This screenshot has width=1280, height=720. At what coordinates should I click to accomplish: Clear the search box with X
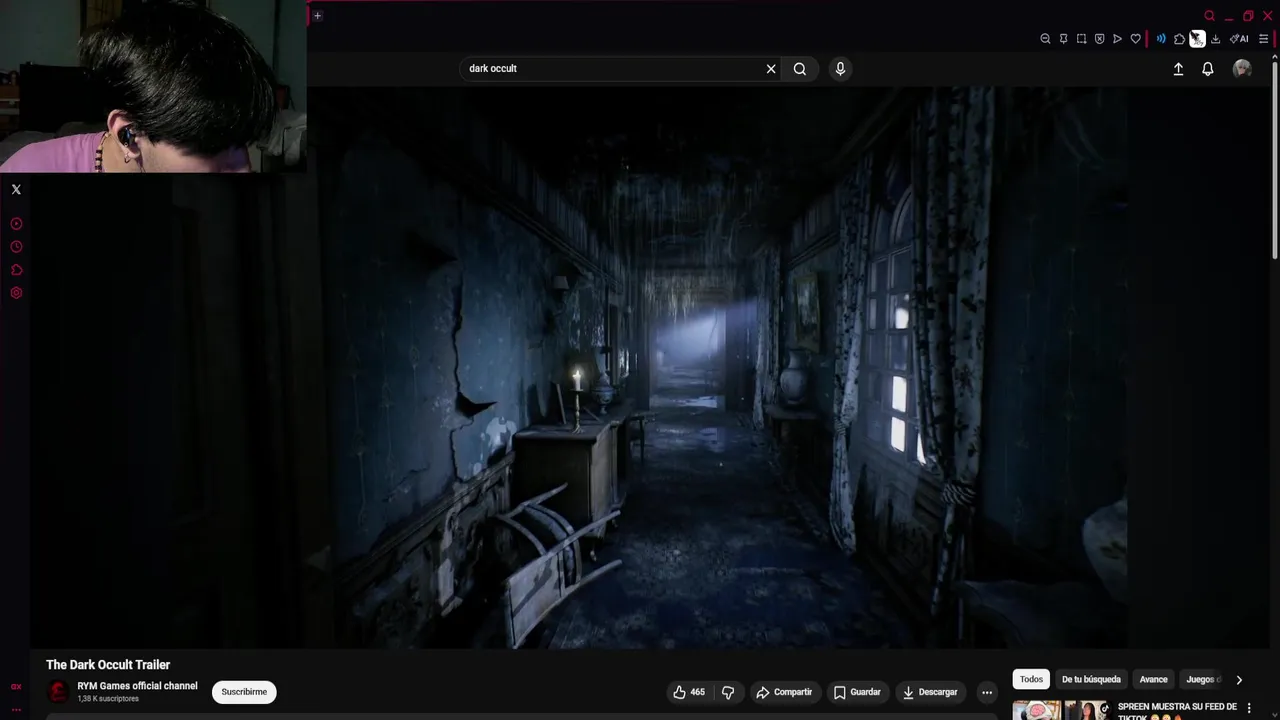(x=771, y=69)
